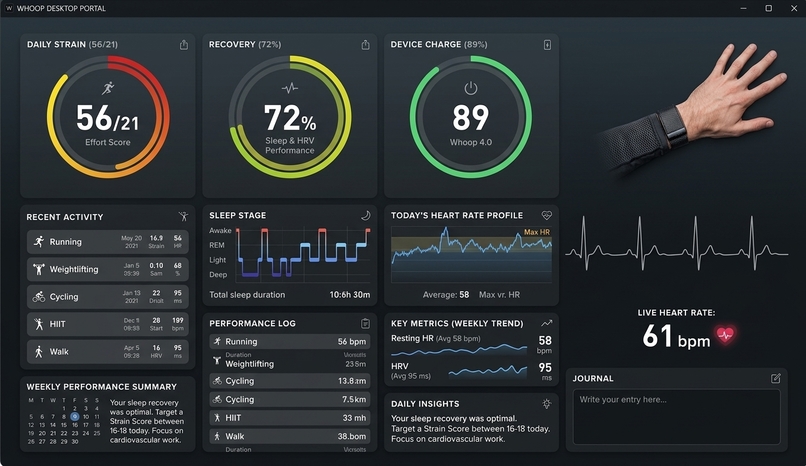Select the Walk 38.bom log entry
The image size is (806, 466).
[290, 436]
